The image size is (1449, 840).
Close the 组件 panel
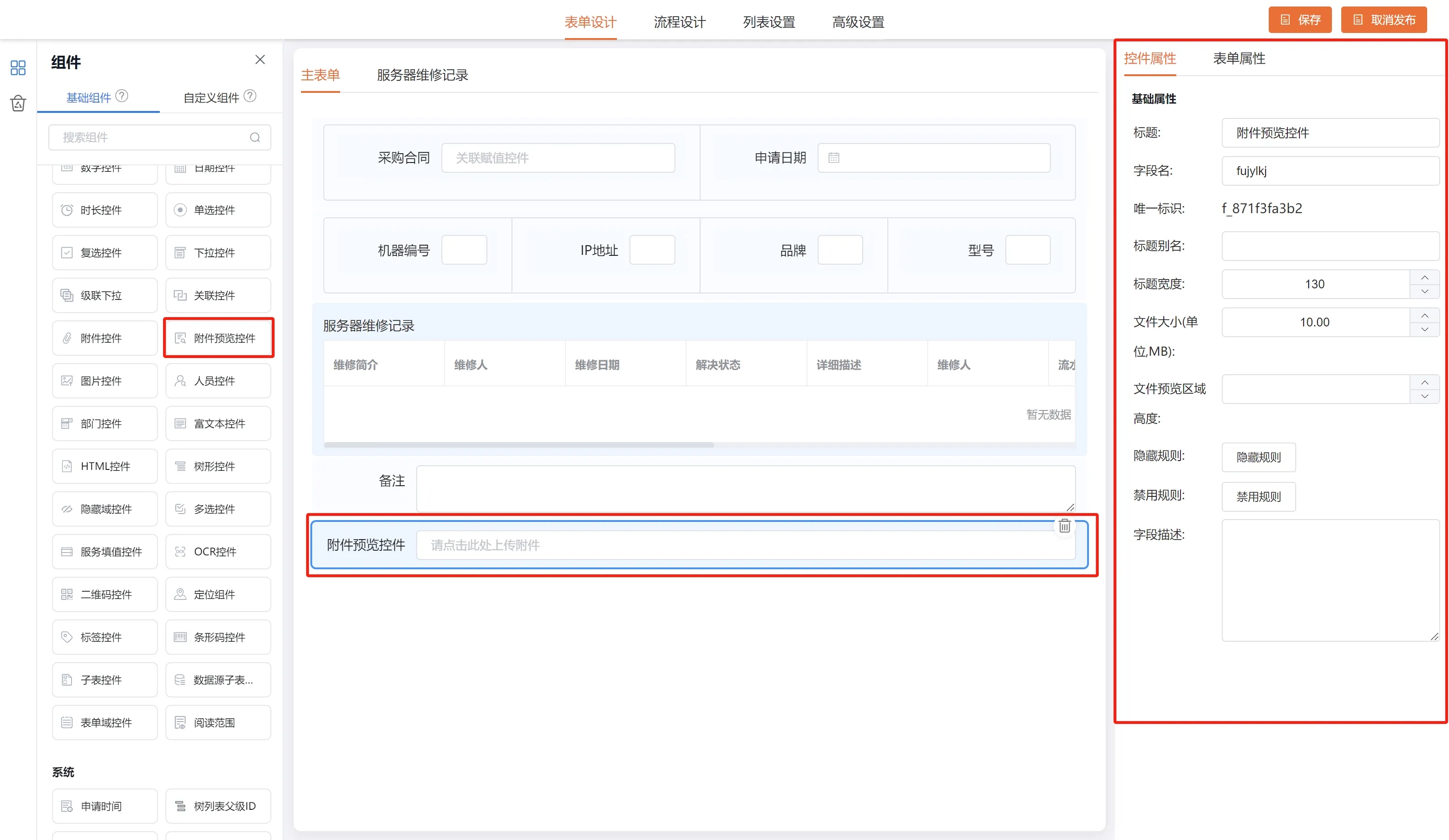pyautogui.click(x=260, y=60)
